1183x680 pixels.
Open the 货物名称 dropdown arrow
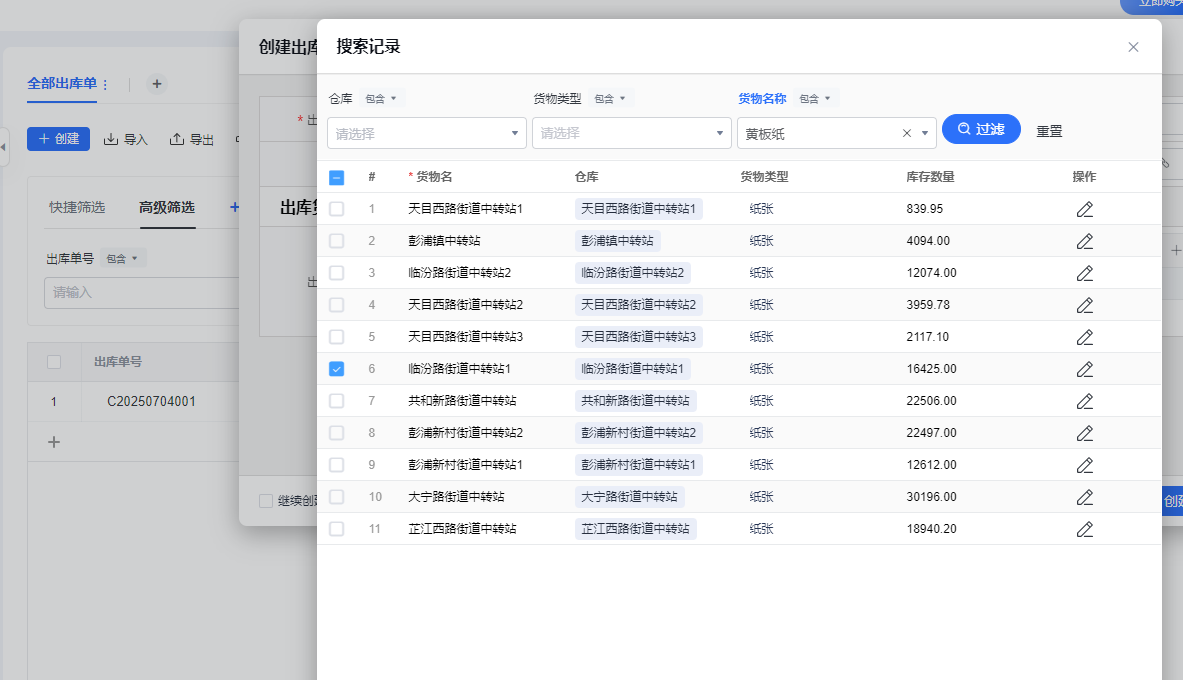point(925,134)
